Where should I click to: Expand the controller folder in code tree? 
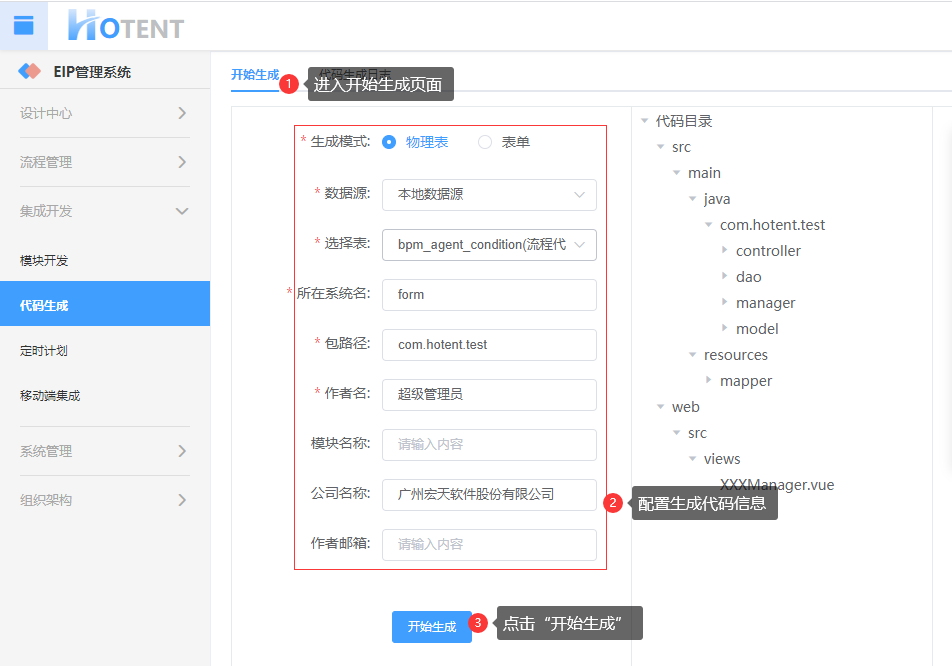(x=725, y=251)
